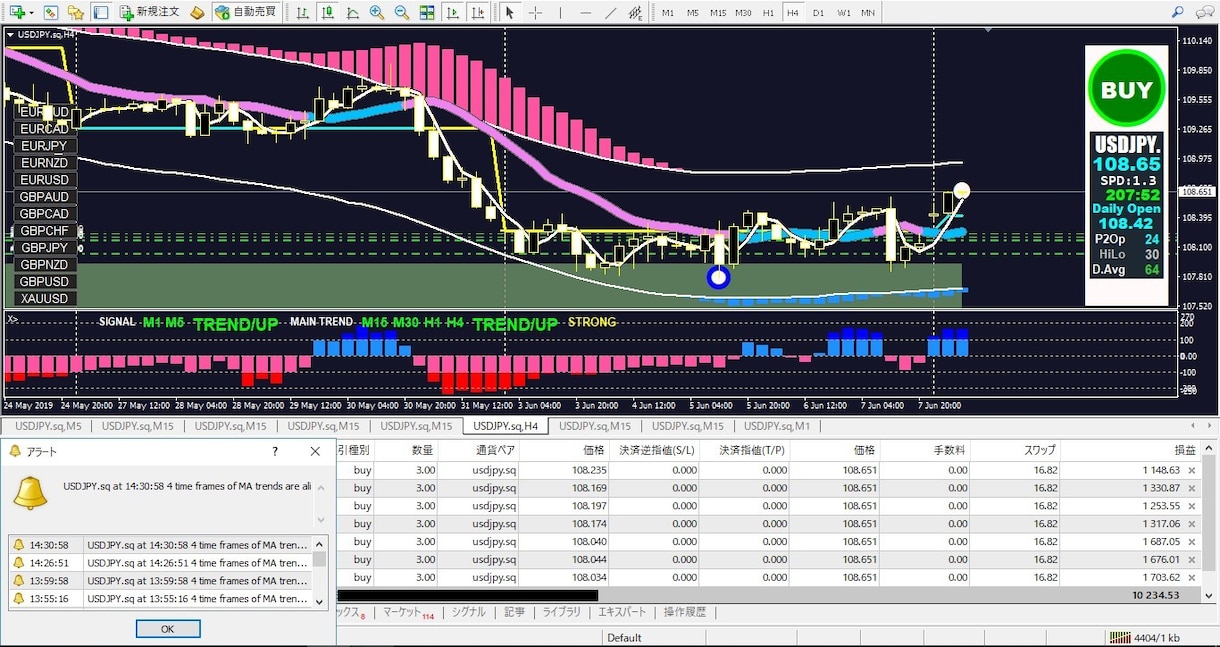Click the blue circle marker on chart
The width and height of the screenshot is (1220, 647).
718,277
